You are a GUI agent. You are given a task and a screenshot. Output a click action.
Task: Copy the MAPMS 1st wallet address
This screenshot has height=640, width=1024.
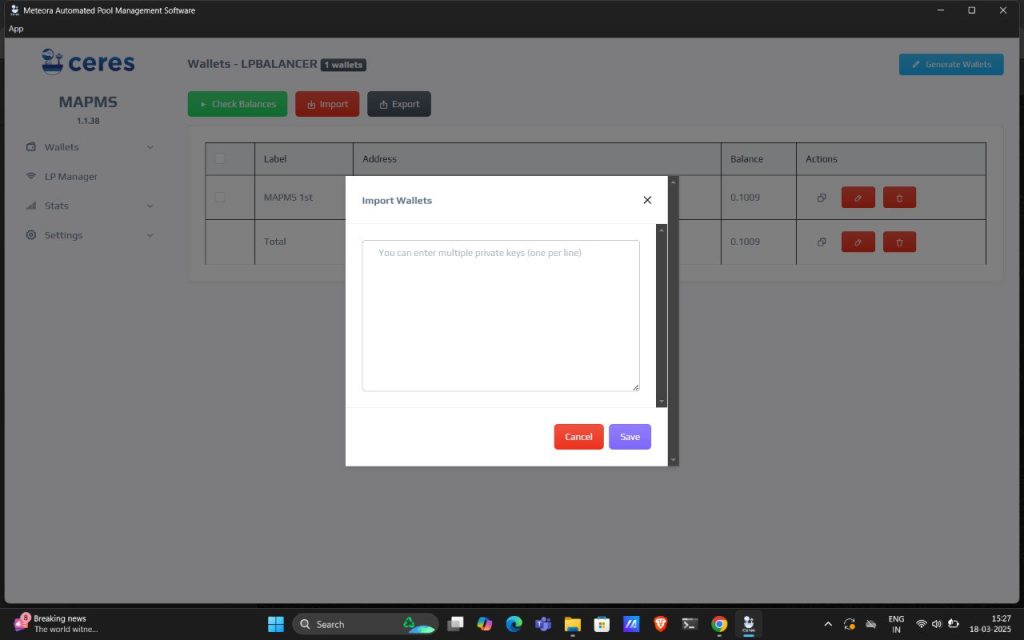pyautogui.click(x=822, y=197)
